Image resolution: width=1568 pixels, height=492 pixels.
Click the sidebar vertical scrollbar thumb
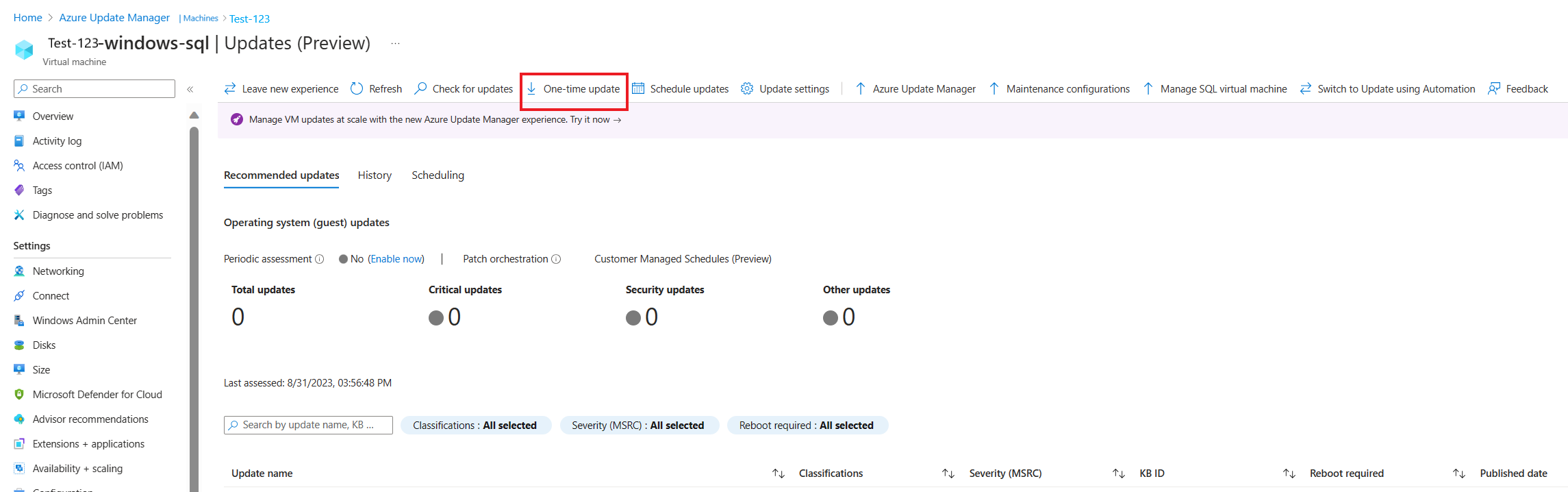click(x=194, y=308)
